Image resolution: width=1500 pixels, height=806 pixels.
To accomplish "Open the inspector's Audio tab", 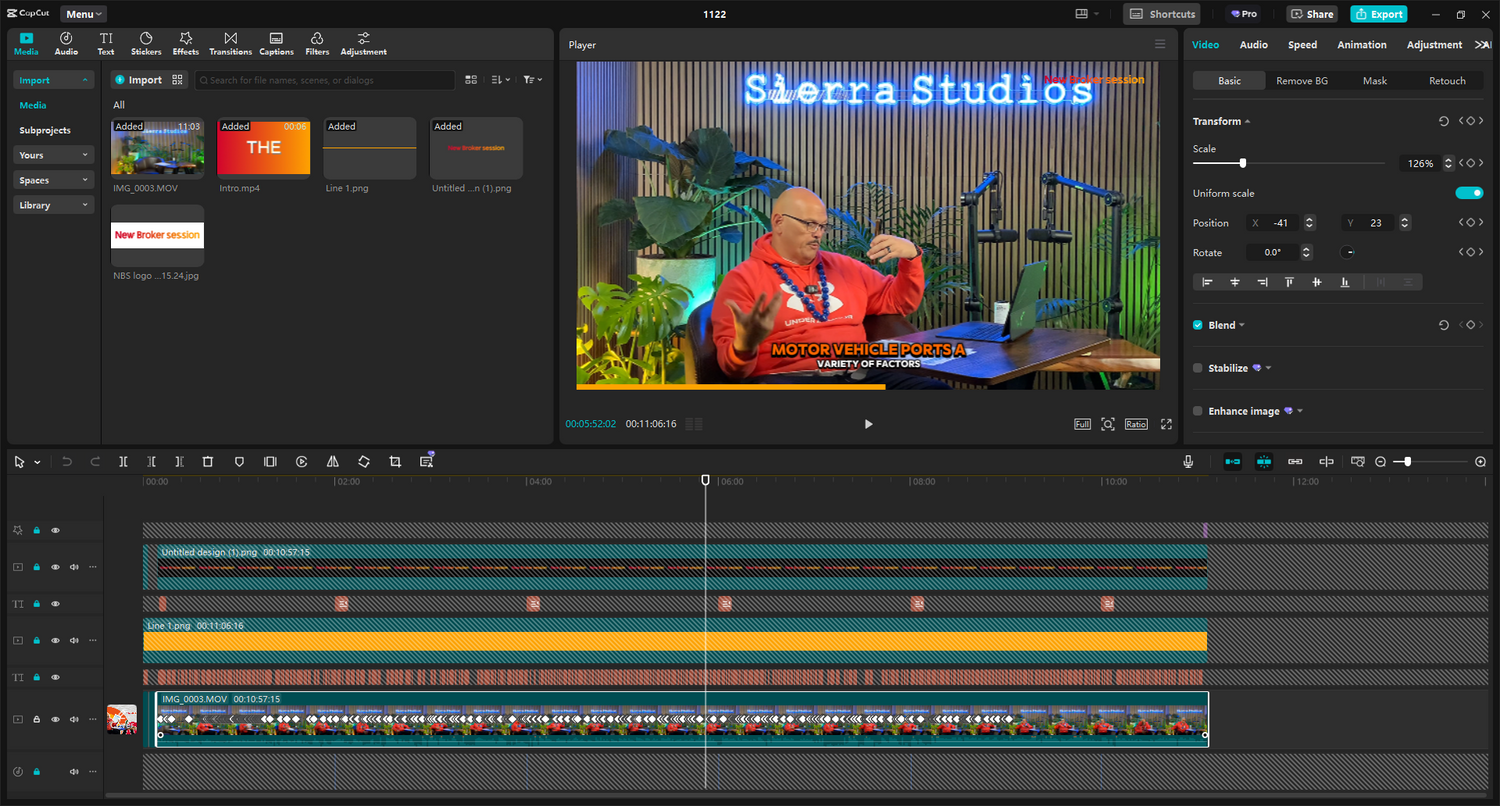I will pos(1254,45).
